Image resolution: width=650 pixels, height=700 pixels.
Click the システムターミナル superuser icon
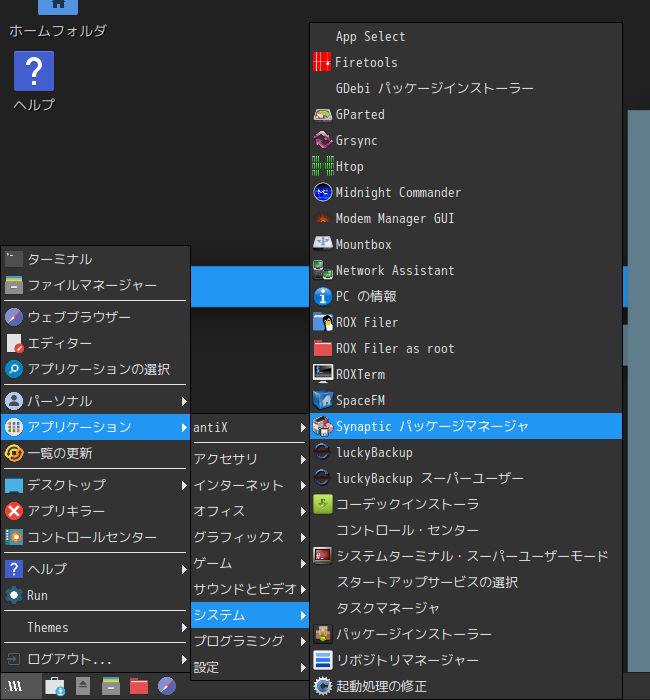point(322,556)
